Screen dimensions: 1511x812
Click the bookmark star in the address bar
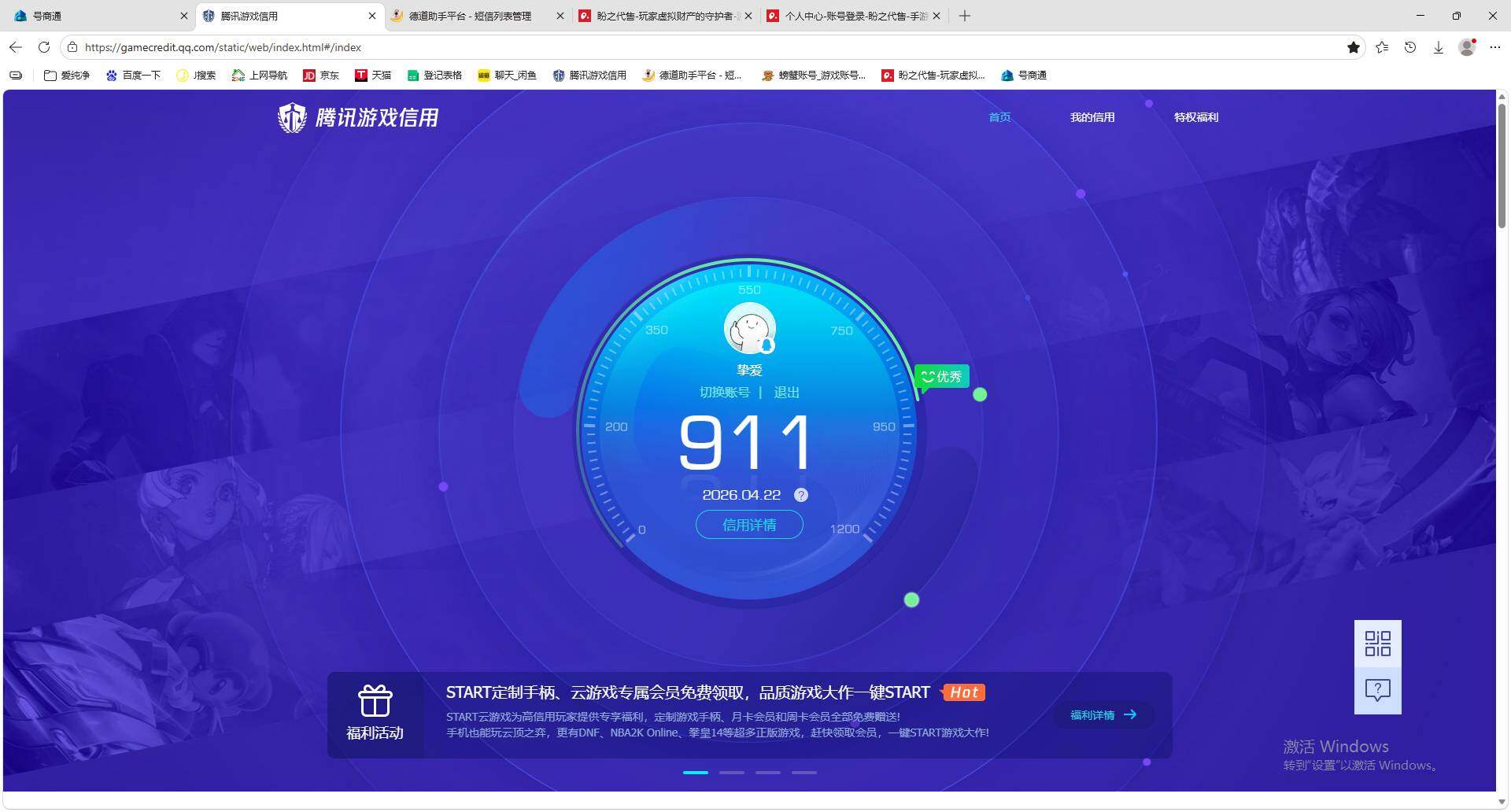pos(1354,47)
